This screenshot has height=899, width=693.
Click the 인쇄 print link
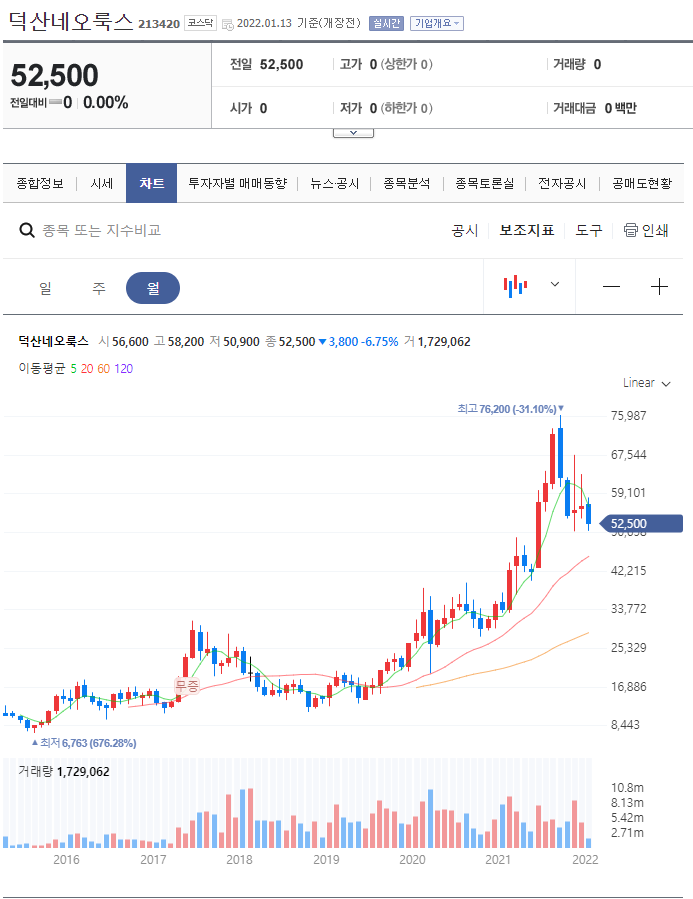click(x=655, y=230)
